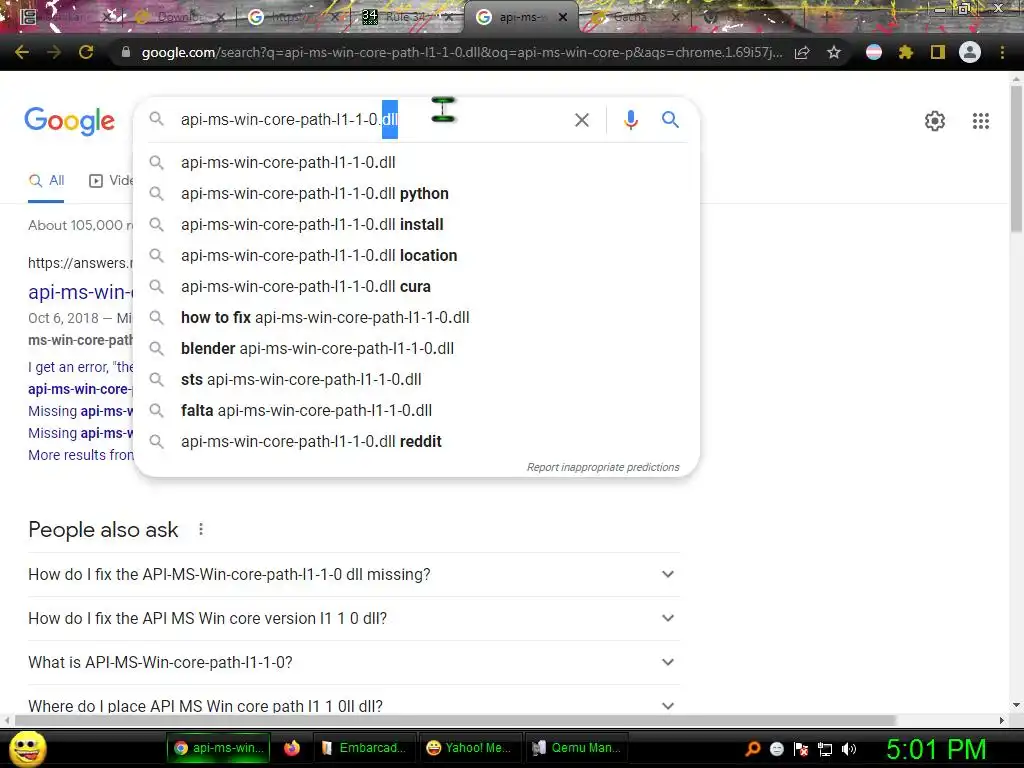This screenshot has width=1024, height=768.
Task: Switch to the 'Rule 34' browser tab
Action: (x=406, y=17)
